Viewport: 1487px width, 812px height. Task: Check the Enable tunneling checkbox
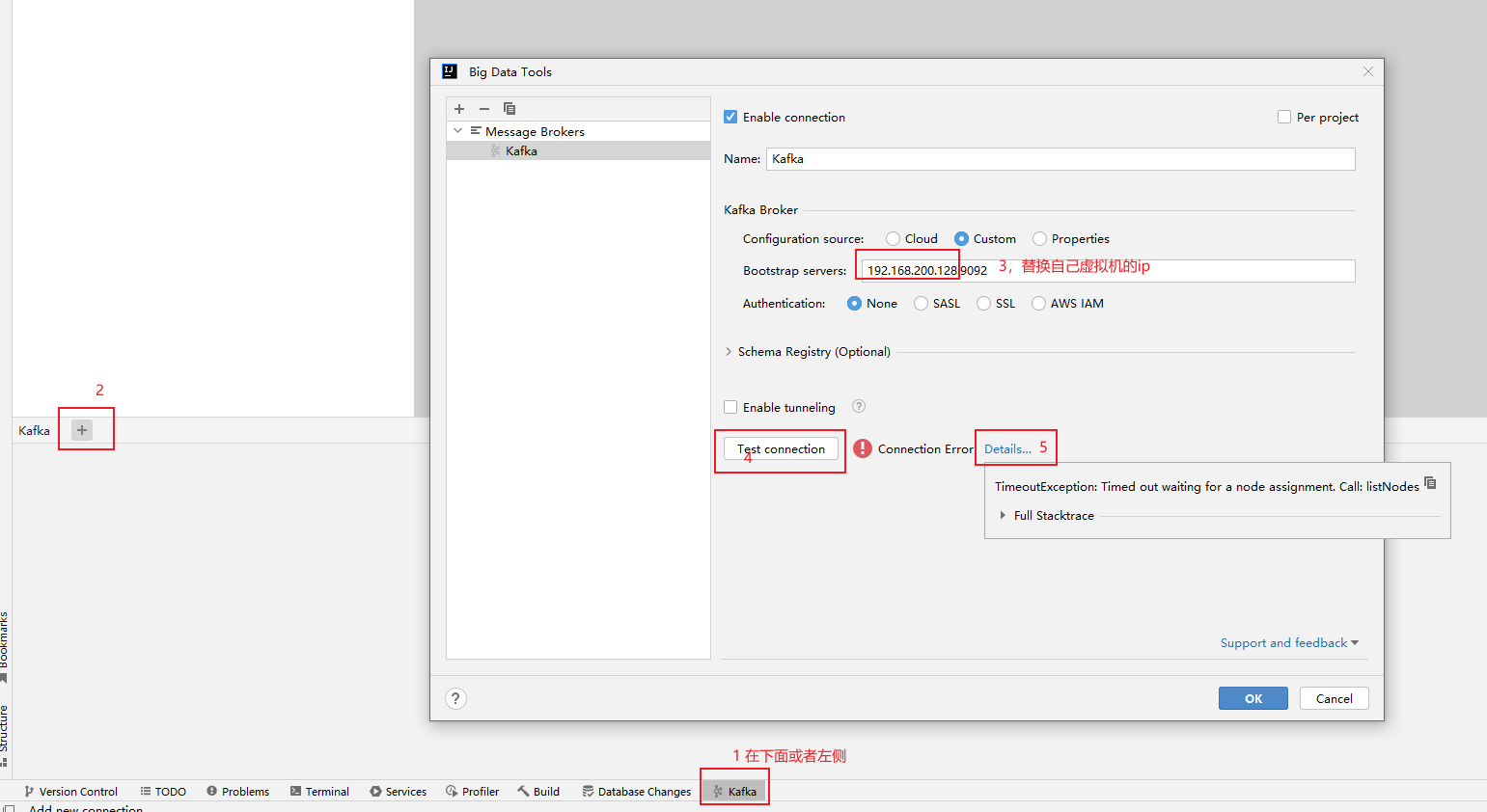(730, 407)
